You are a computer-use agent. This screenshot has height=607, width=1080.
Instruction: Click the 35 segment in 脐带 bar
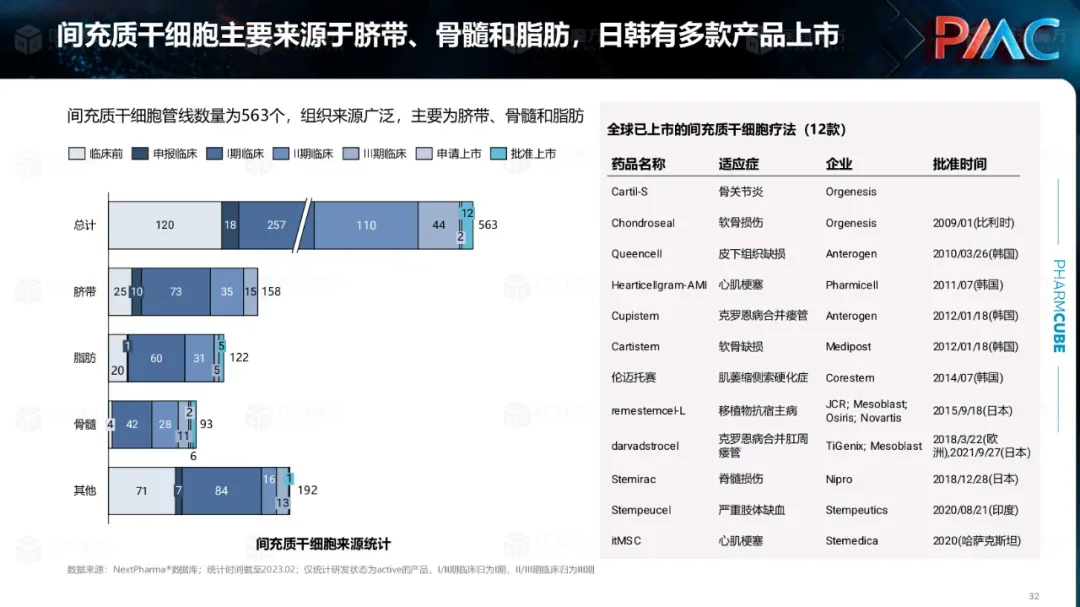(227, 291)
